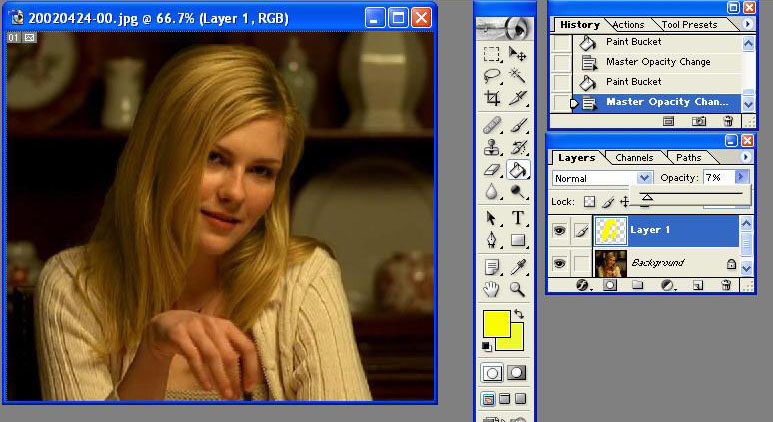Toggle visibility of the Background layer
Viewport: 773px width, 422px height.
(560, 263)
